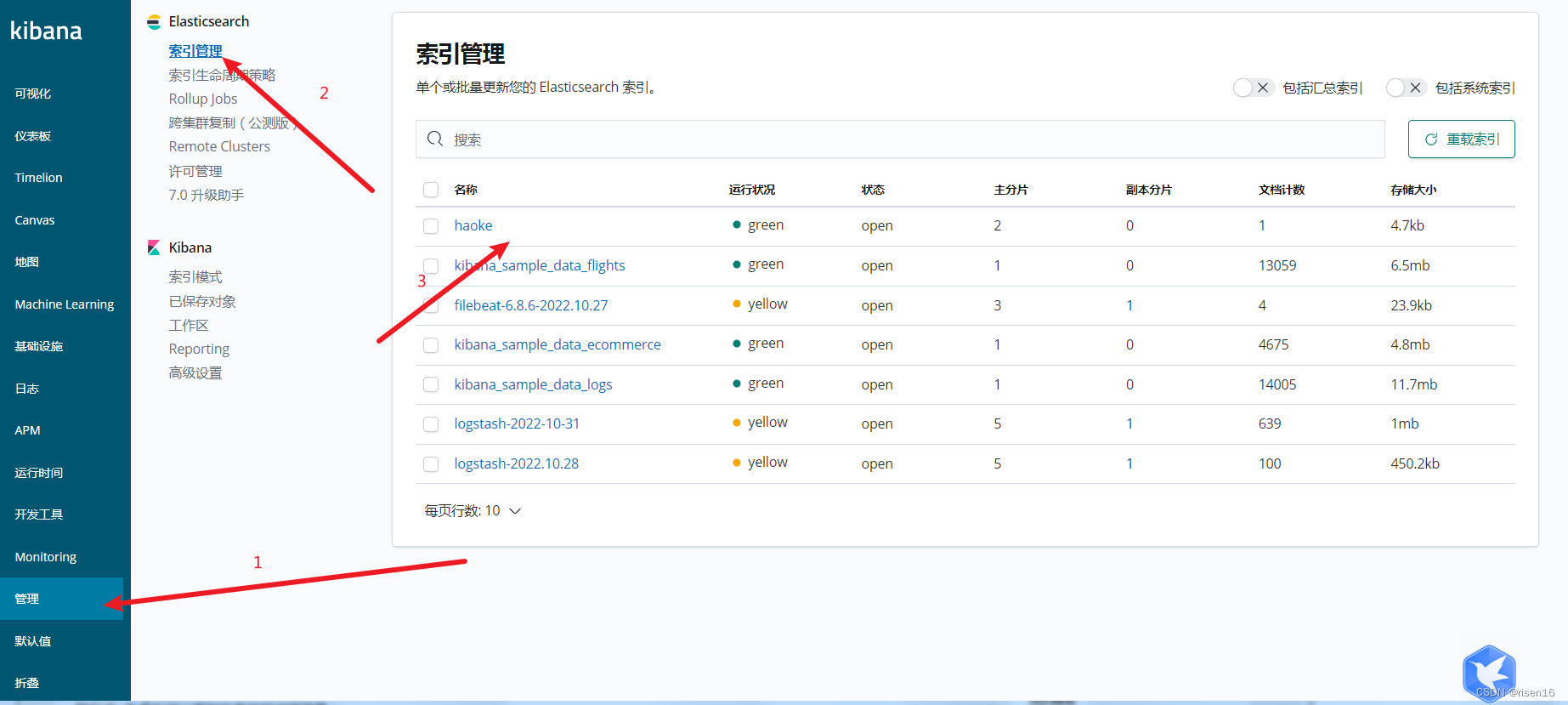The image size is (1568, 705).
Task: Open 工作区 under Kibana
Action: [x=189, y=325]
